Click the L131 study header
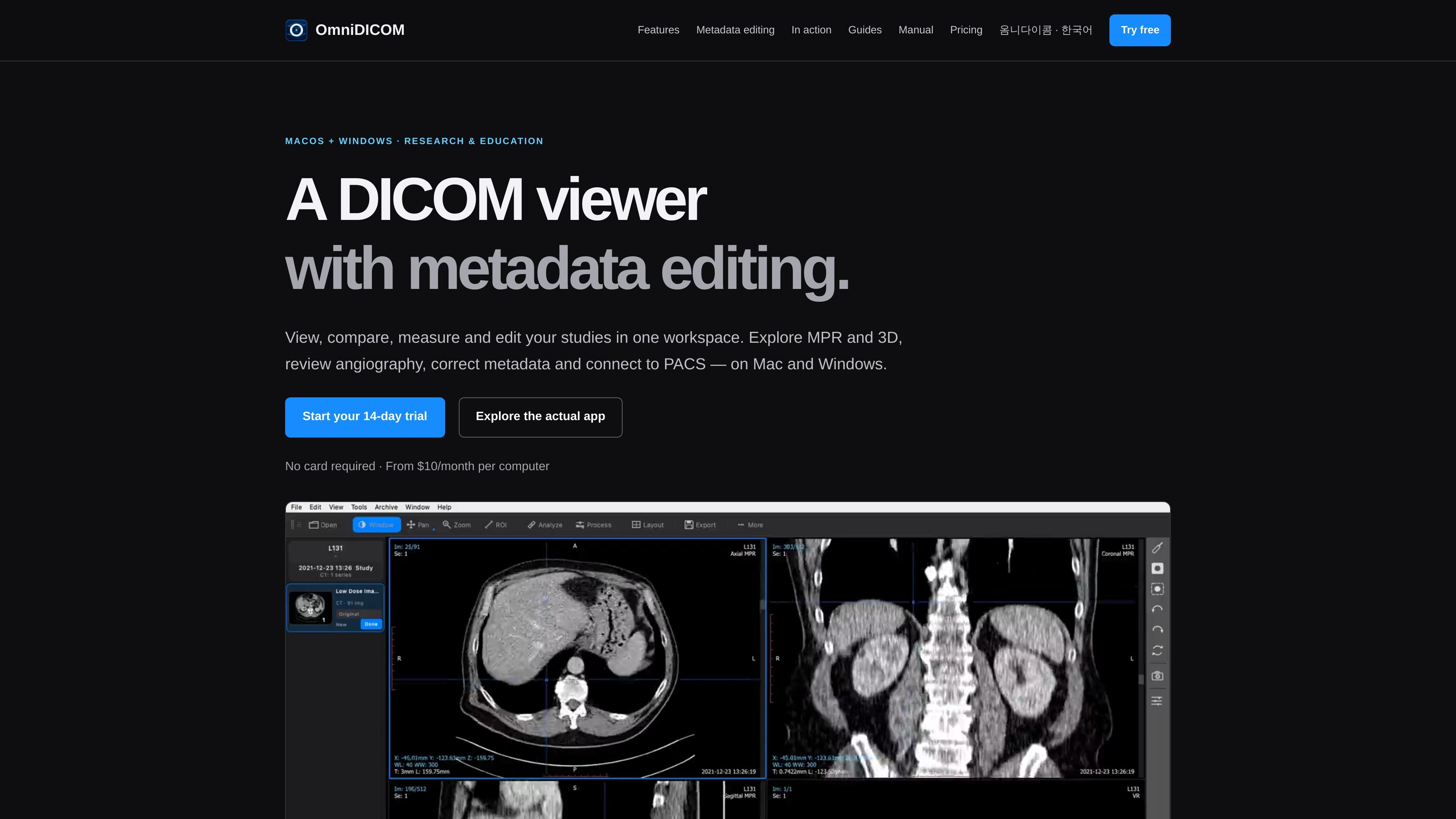The width and height of the screenshot is (1456, 819). pos(335,548)
